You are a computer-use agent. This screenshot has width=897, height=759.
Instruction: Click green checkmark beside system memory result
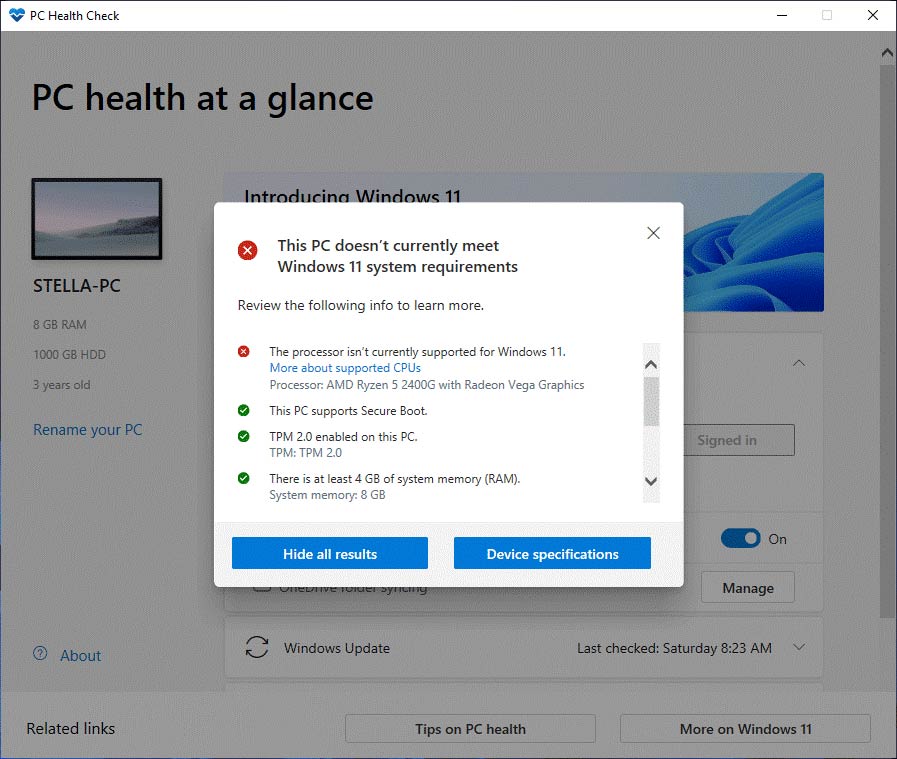coord(244,478)
